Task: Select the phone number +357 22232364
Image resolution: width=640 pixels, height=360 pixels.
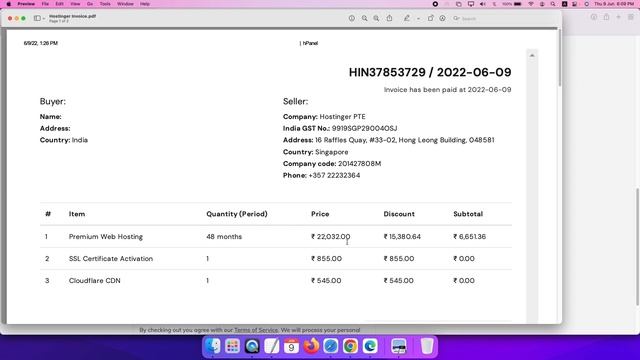Action: 334,176
